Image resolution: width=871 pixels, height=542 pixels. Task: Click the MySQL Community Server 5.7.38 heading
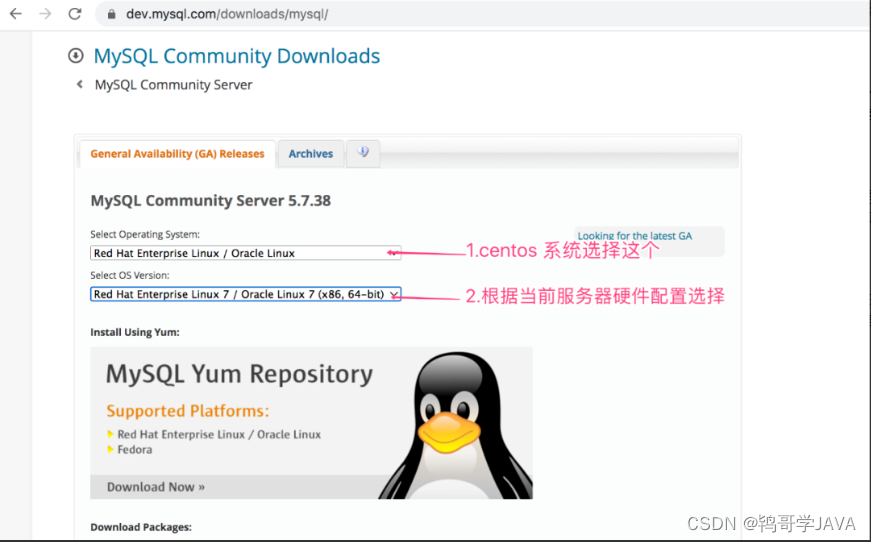[x=211, y=200]
